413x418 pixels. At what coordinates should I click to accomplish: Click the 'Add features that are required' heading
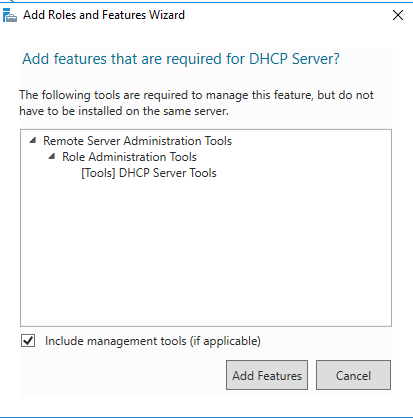pos(181,59)
